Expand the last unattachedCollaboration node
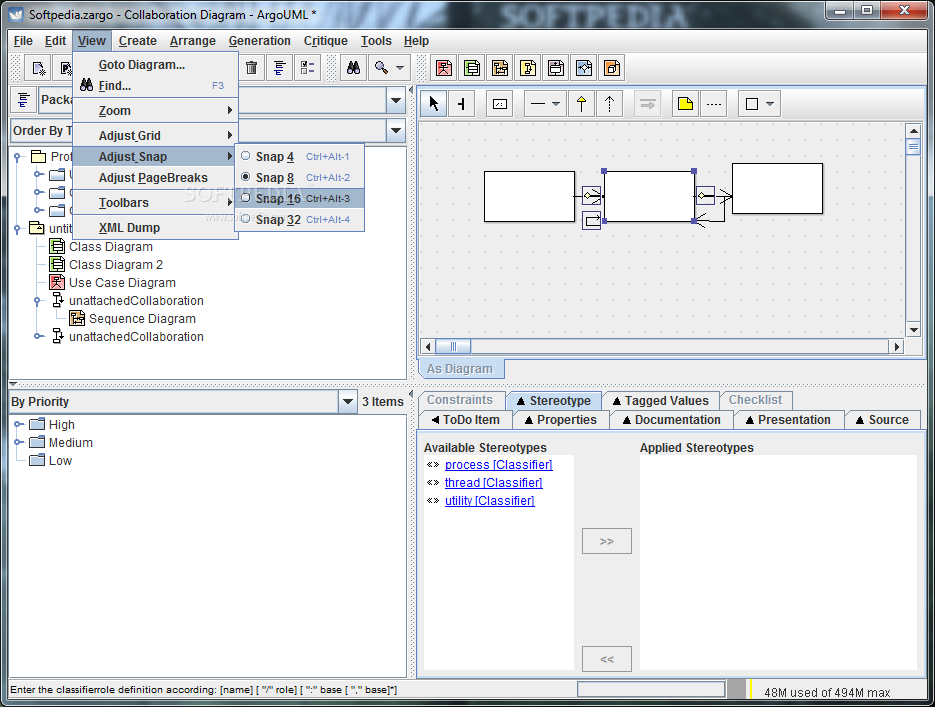 click(x=38, y=336)
